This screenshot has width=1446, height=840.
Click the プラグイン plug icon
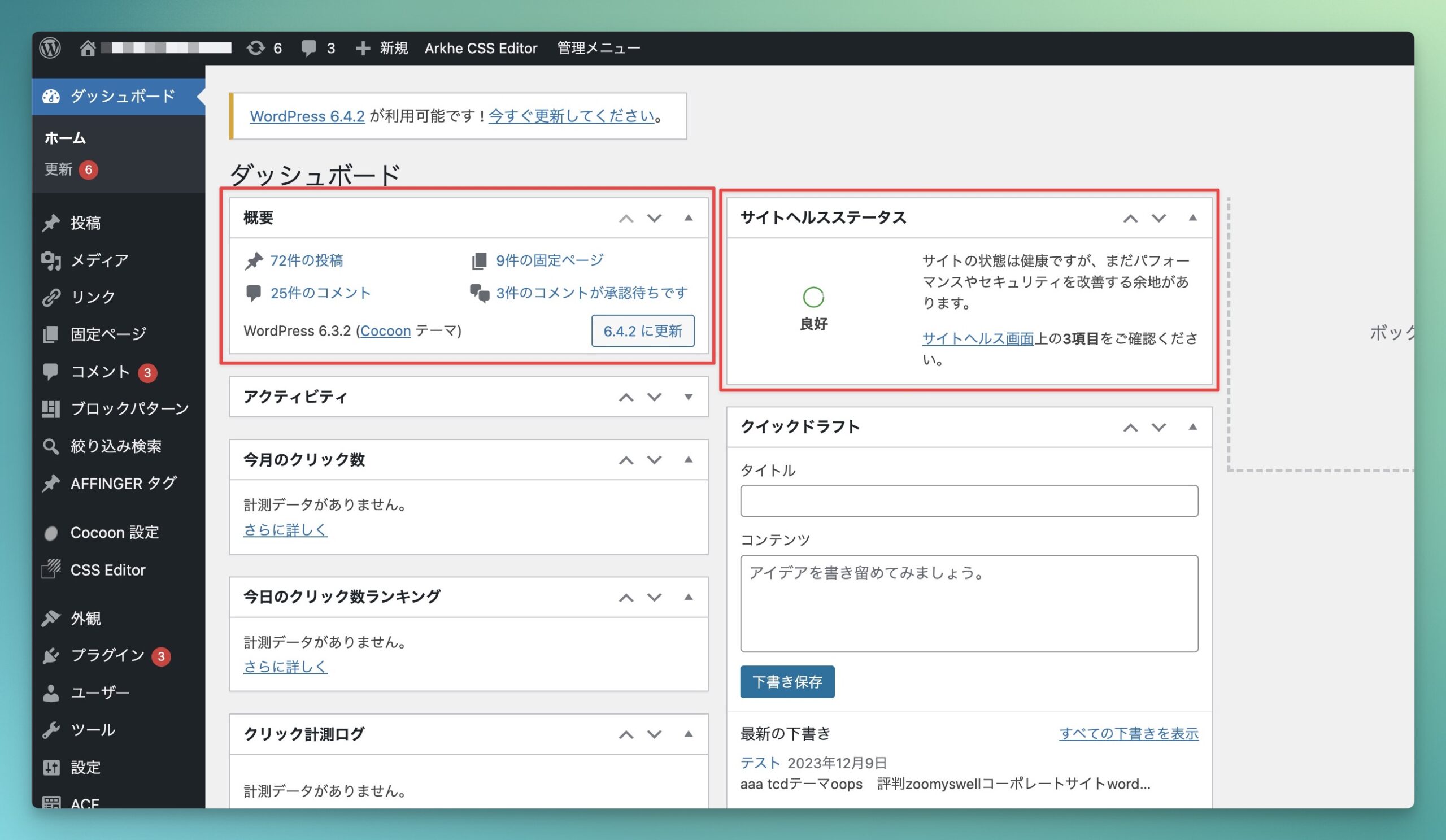click(x=51, y=655)
